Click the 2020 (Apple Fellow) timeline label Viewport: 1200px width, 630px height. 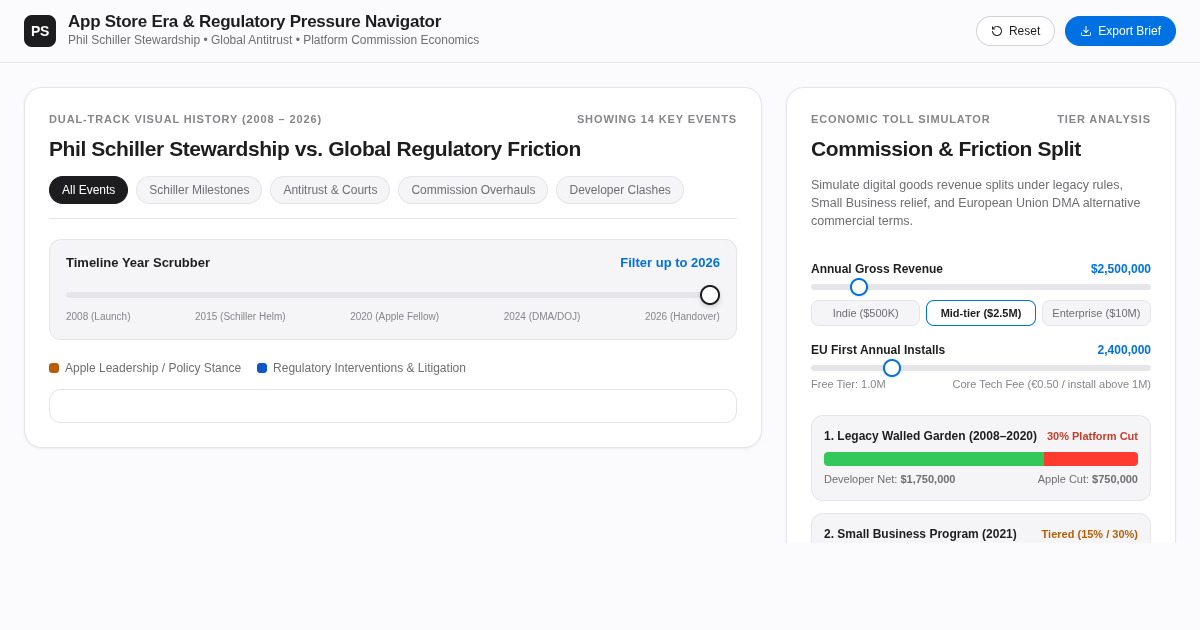click(x=394, y=316)
